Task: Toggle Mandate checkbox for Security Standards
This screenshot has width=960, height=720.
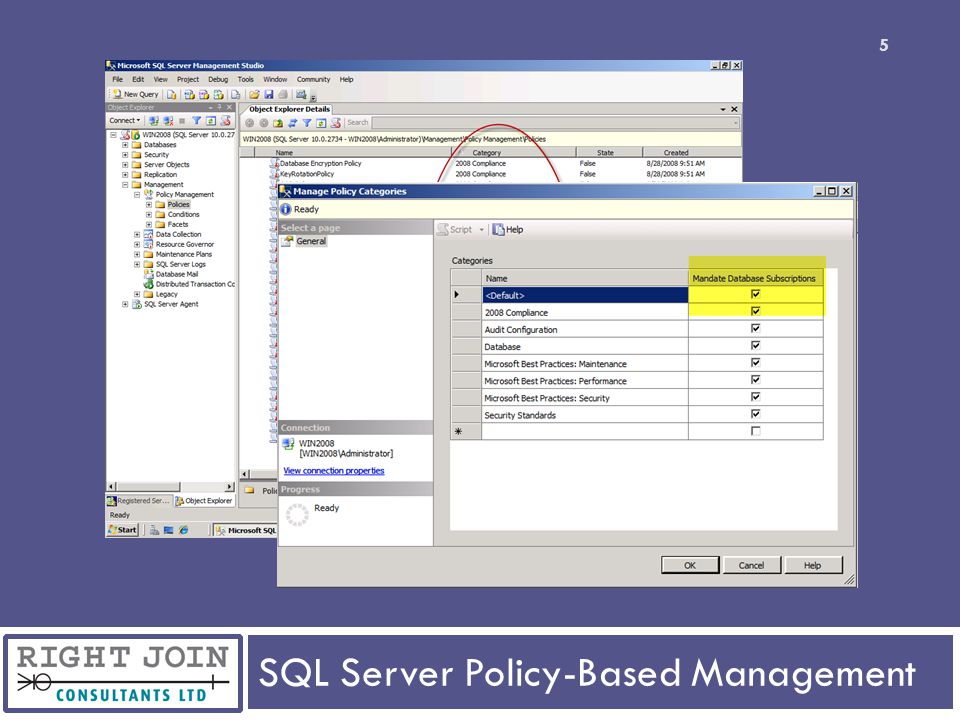Action: click(x=756, y=414)
